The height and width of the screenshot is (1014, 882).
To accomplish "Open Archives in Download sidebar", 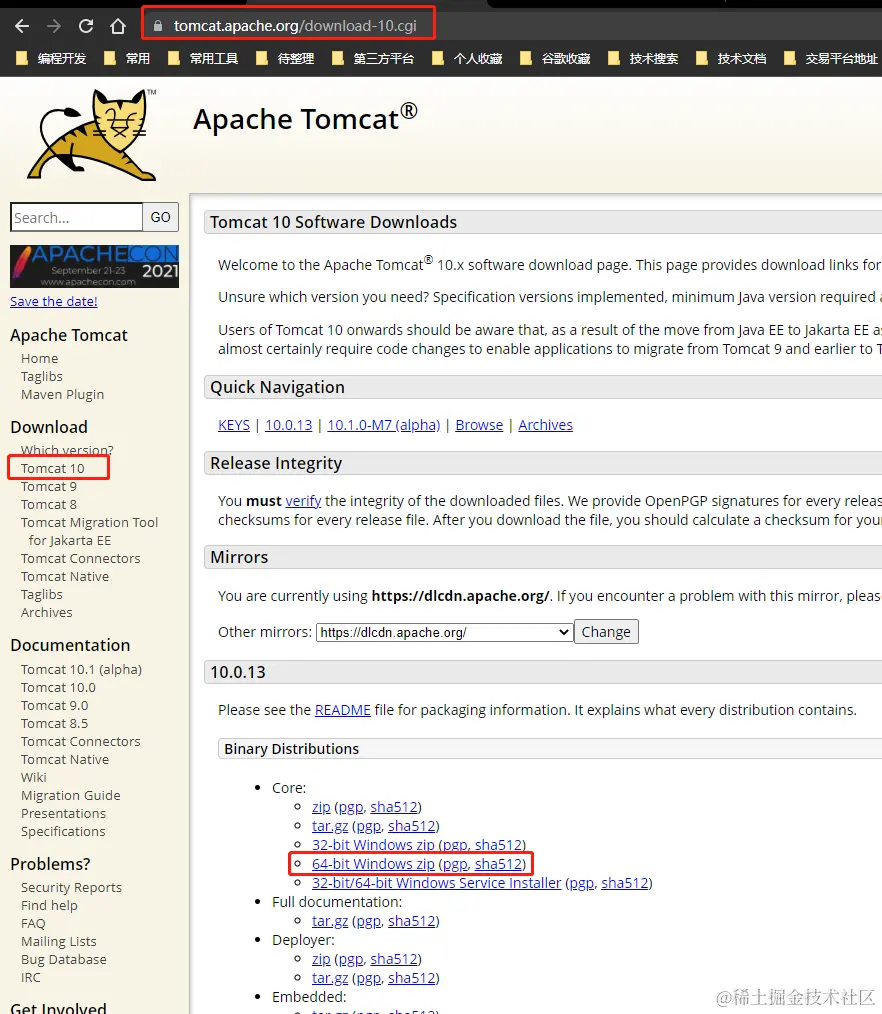I will (47, 612).
